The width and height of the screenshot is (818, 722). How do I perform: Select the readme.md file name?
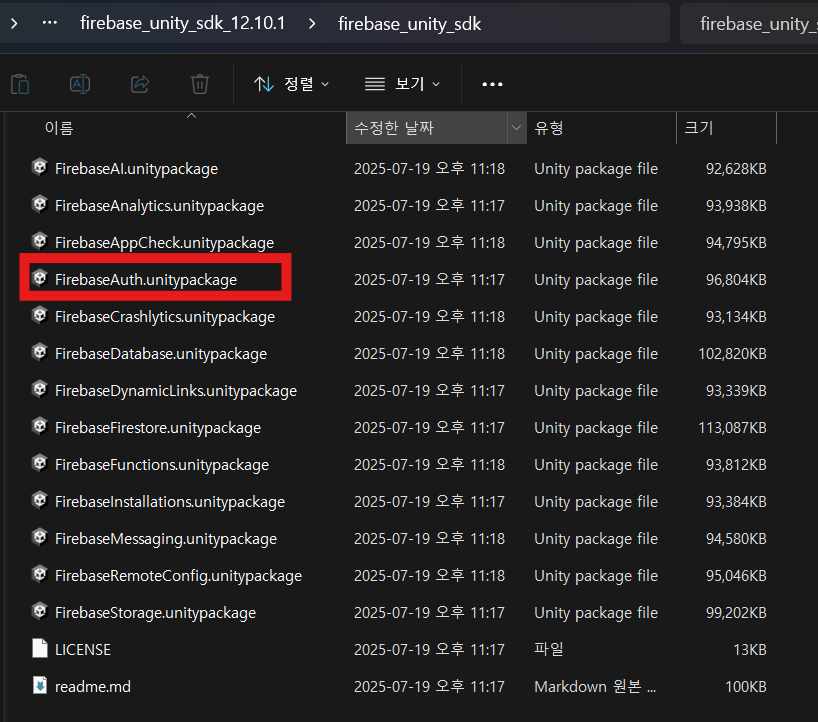pos(93,687)
